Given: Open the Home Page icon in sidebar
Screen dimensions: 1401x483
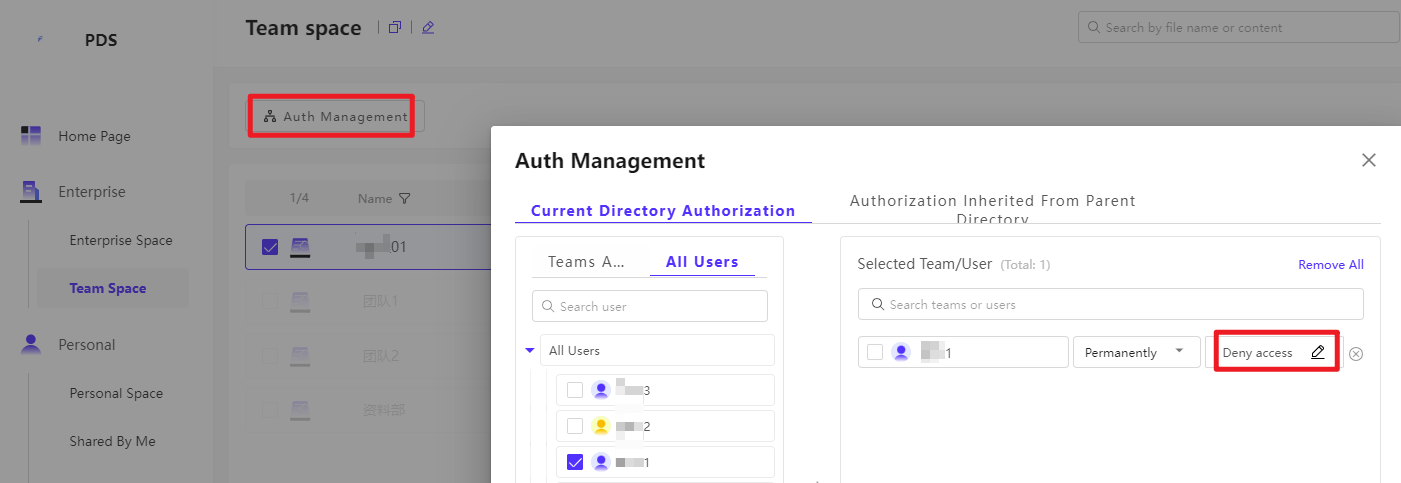Looking at the screenshot, I should [31, 135].
